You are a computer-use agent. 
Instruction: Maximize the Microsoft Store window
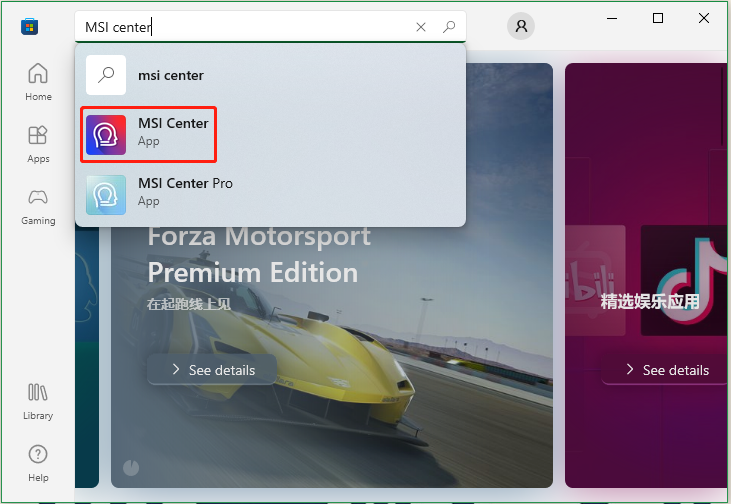click(658, 18)
